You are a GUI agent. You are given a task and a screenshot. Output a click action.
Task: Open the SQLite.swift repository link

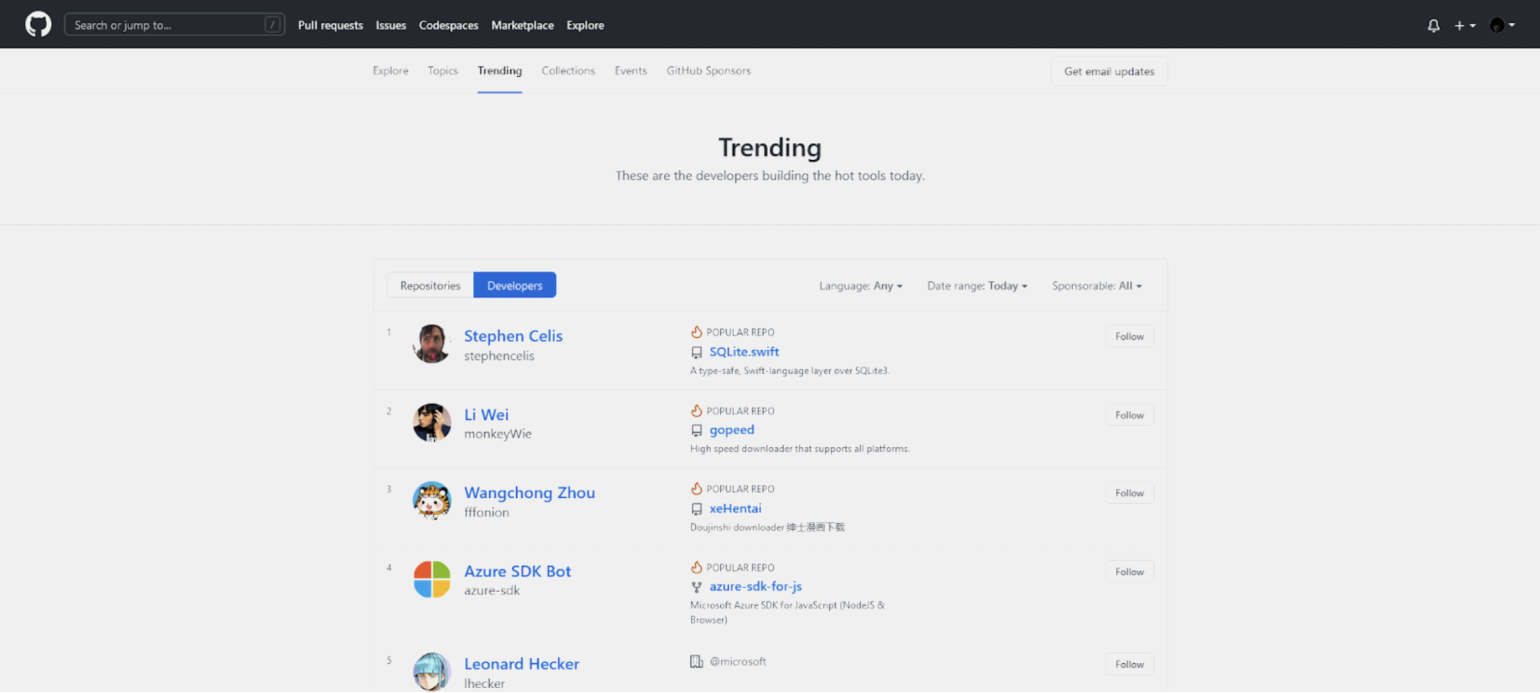pyautogui.click(x=744, y=352)
